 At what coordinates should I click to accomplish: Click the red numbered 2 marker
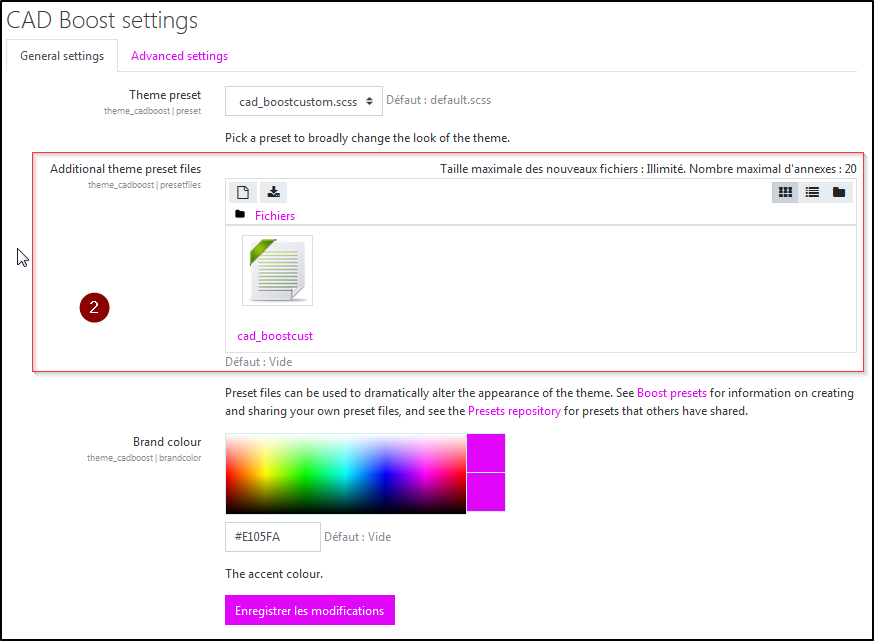pos(94,308)
